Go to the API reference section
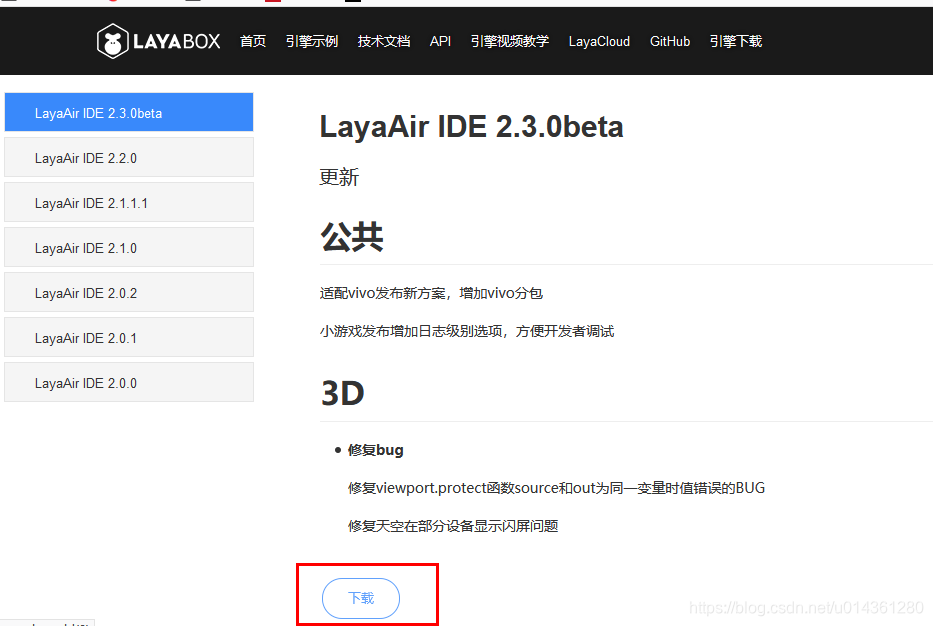 click(x=440, y=41)
